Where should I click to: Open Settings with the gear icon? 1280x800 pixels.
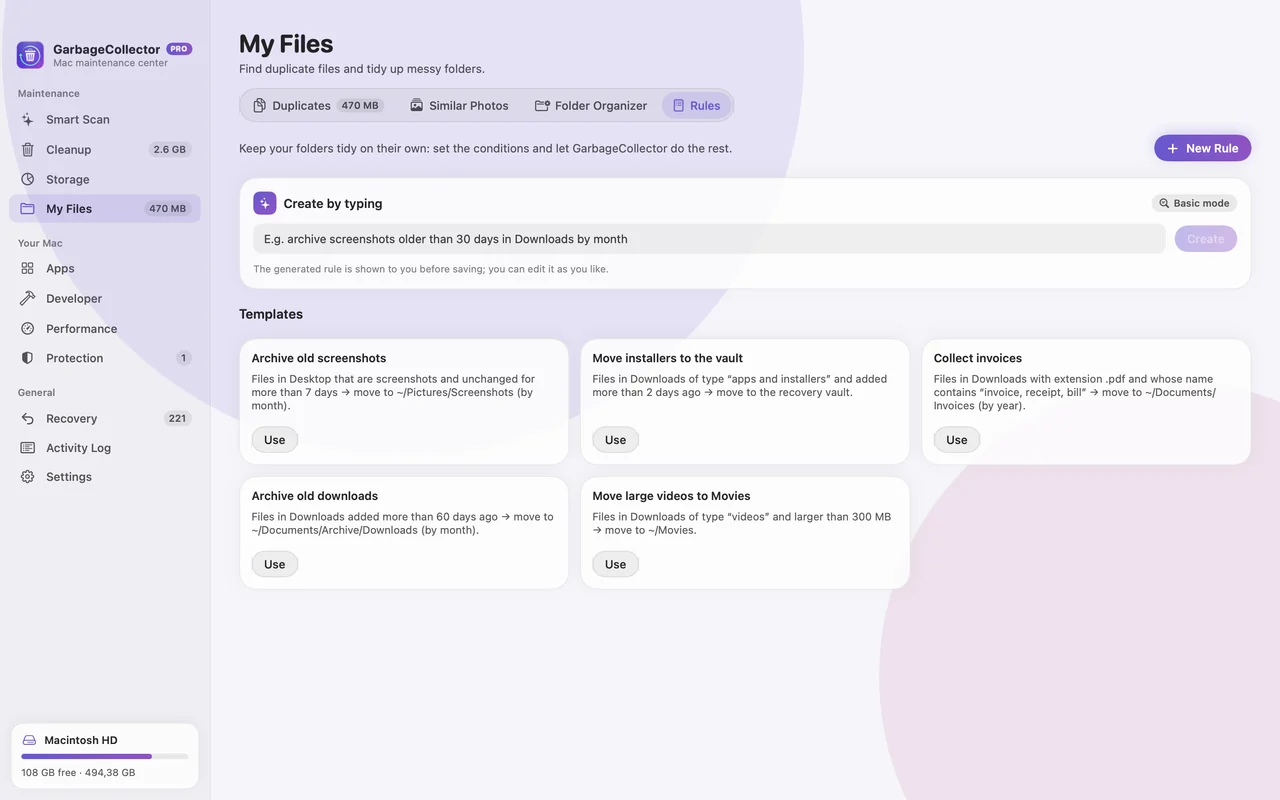pyautogui.click(x=28, y=477)
